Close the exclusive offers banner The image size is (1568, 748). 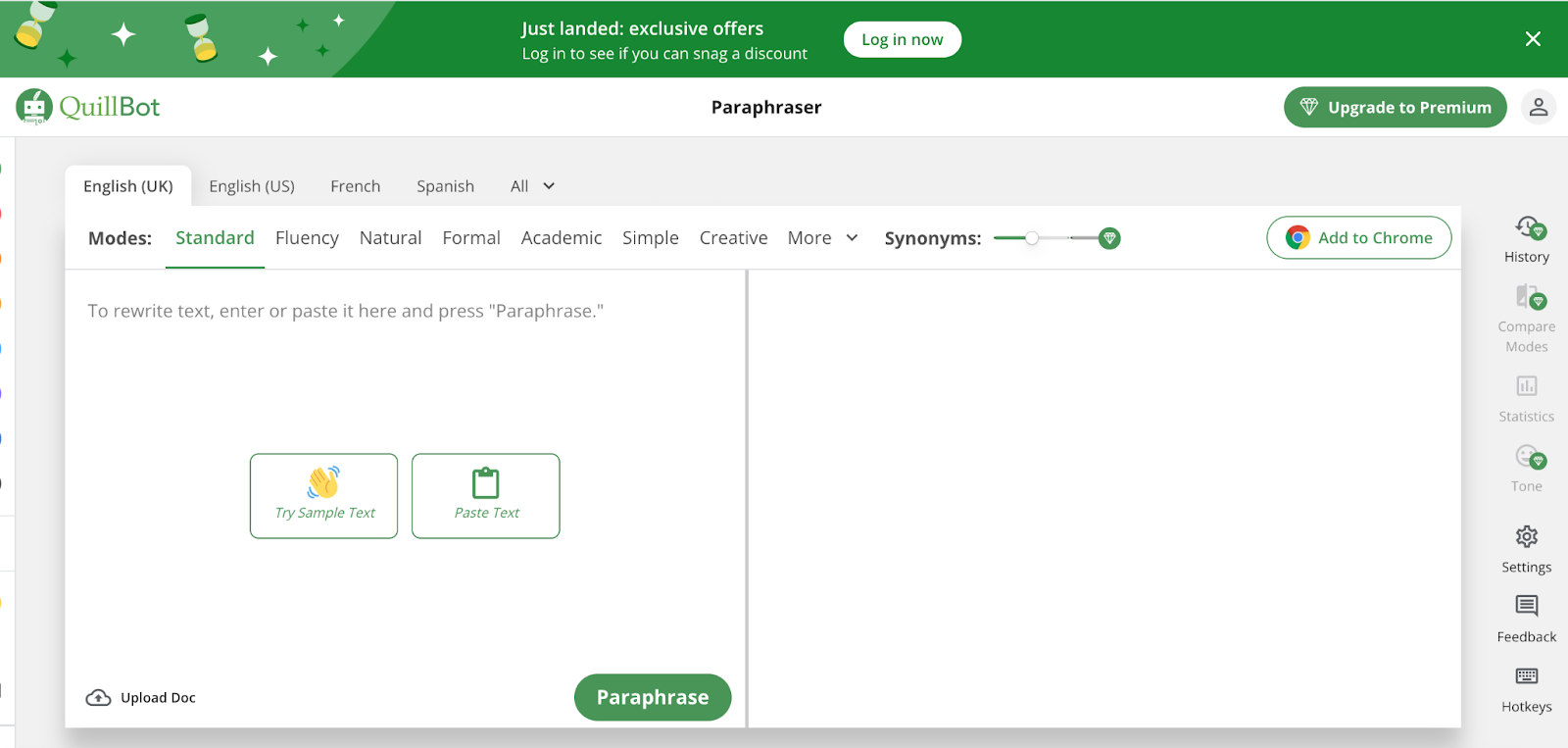pyautogui.click(x=1533, y=38)
